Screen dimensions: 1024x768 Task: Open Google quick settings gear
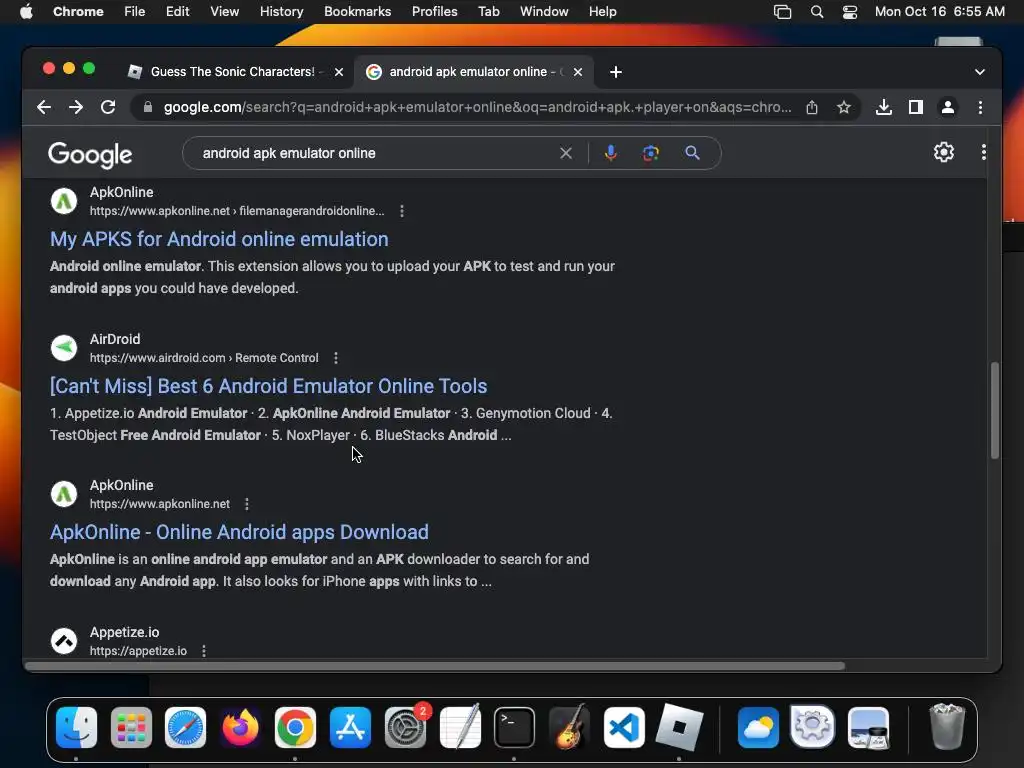944,152
